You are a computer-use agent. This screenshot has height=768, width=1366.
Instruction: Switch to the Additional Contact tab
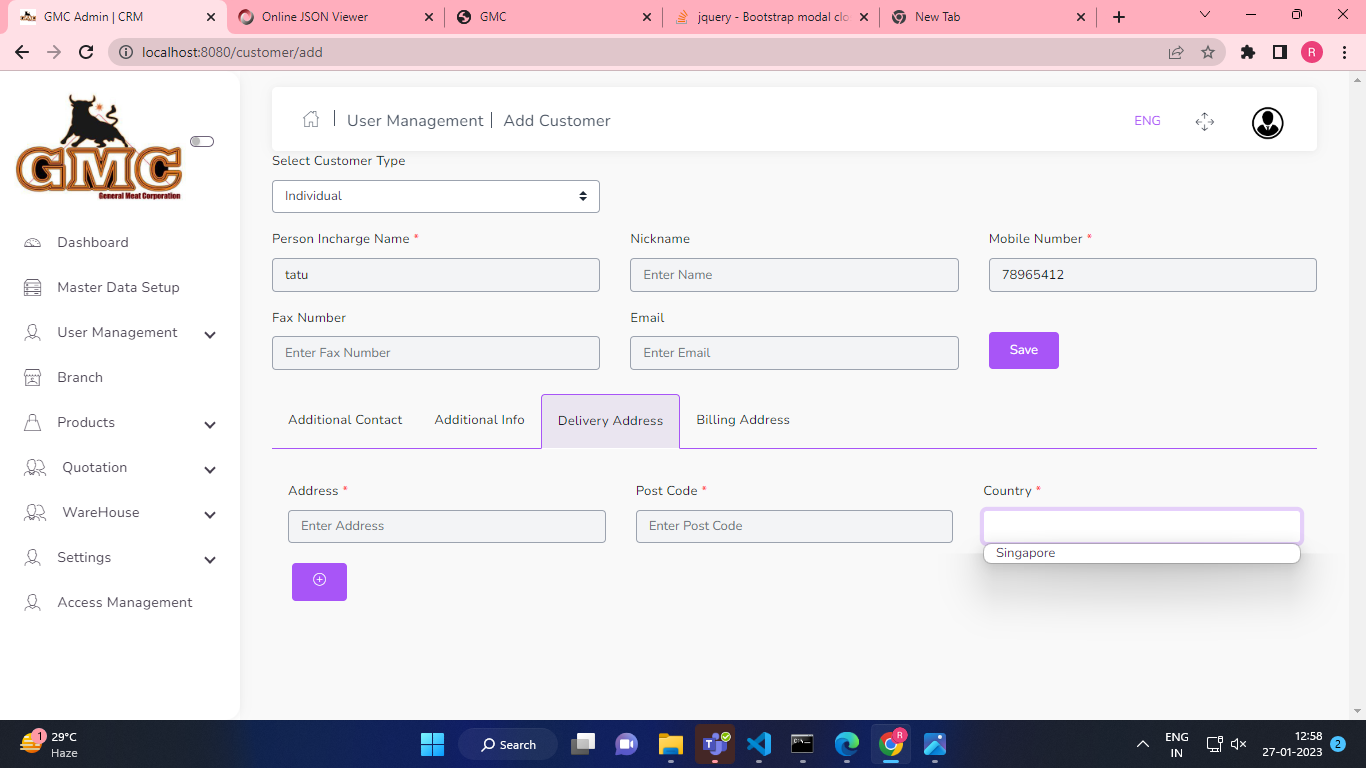click(x=345, y=420)
